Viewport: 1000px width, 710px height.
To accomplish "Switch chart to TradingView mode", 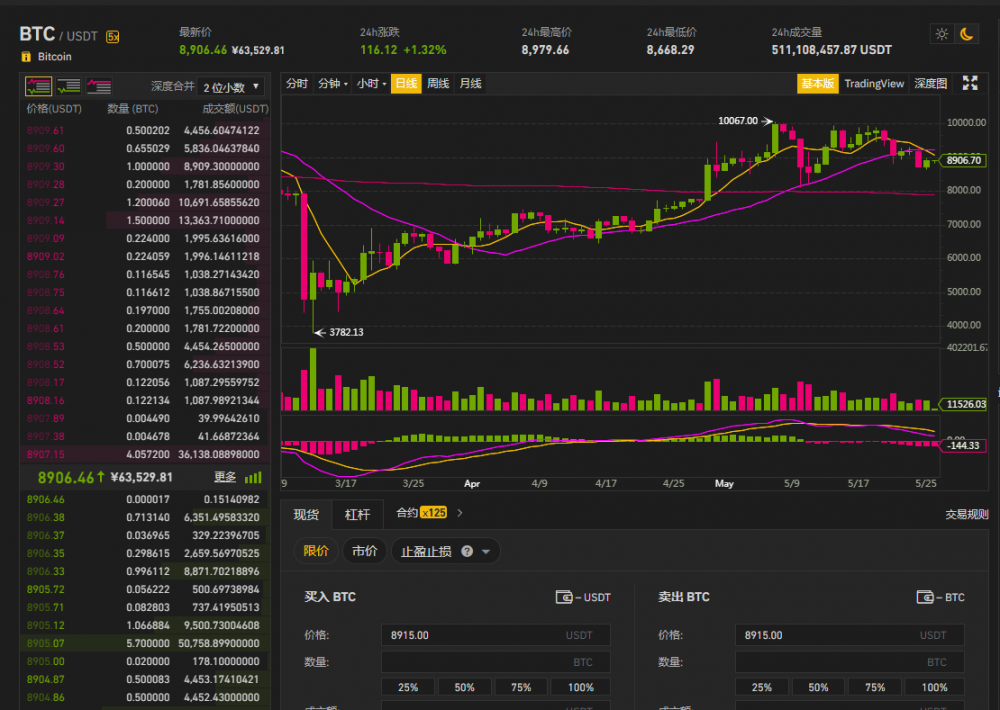I will coord(874,84).
